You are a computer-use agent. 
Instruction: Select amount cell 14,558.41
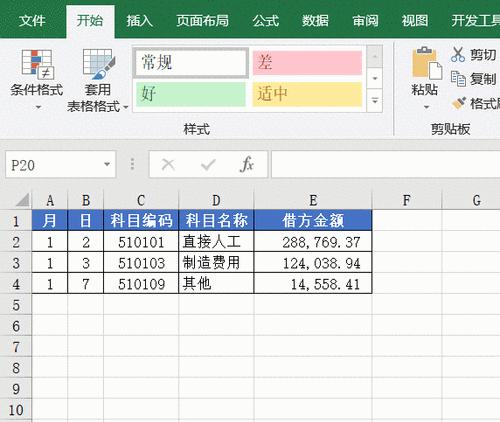click(313, 283)
